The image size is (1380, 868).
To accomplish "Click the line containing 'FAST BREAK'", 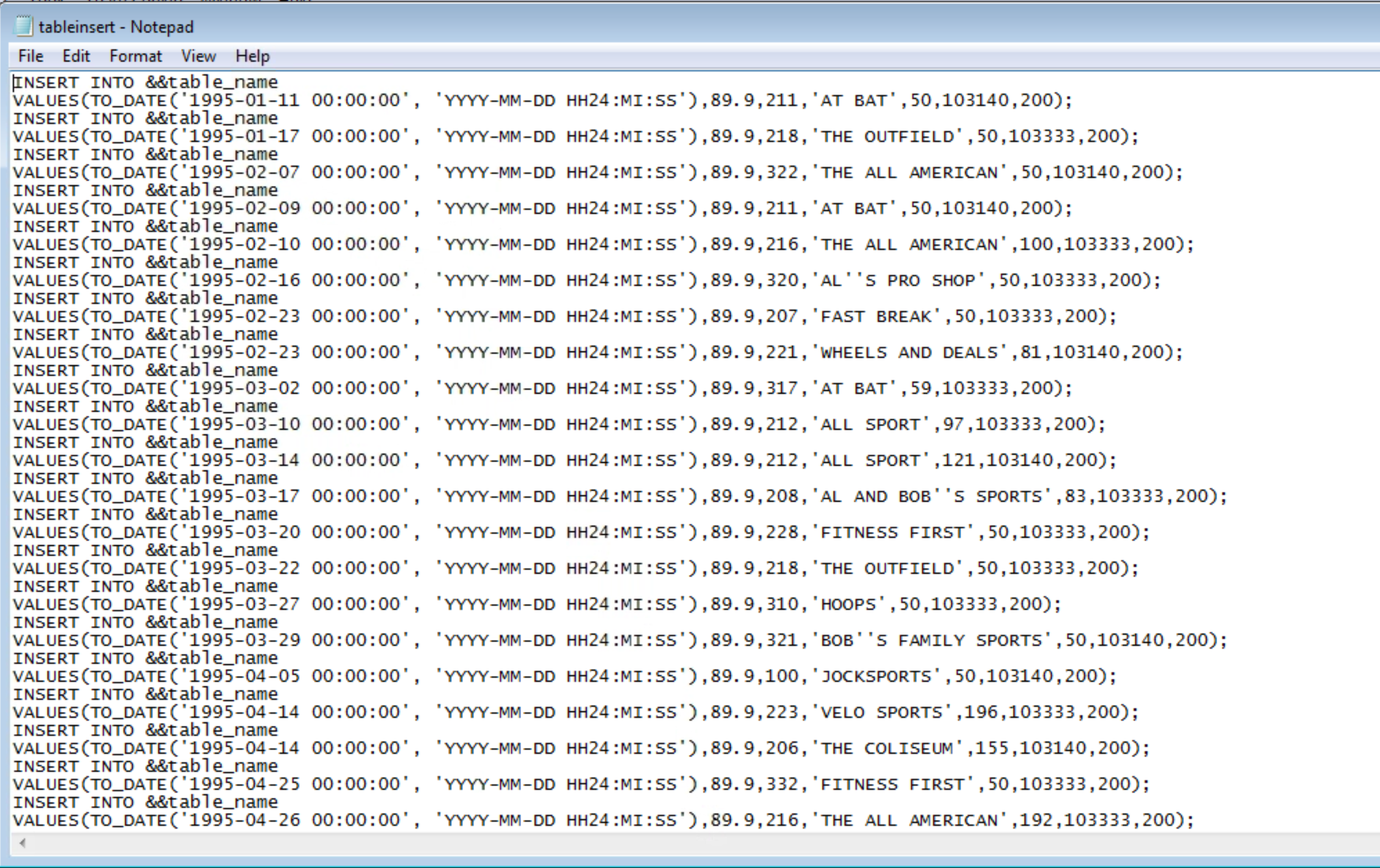I will click(x=565, y=317).
